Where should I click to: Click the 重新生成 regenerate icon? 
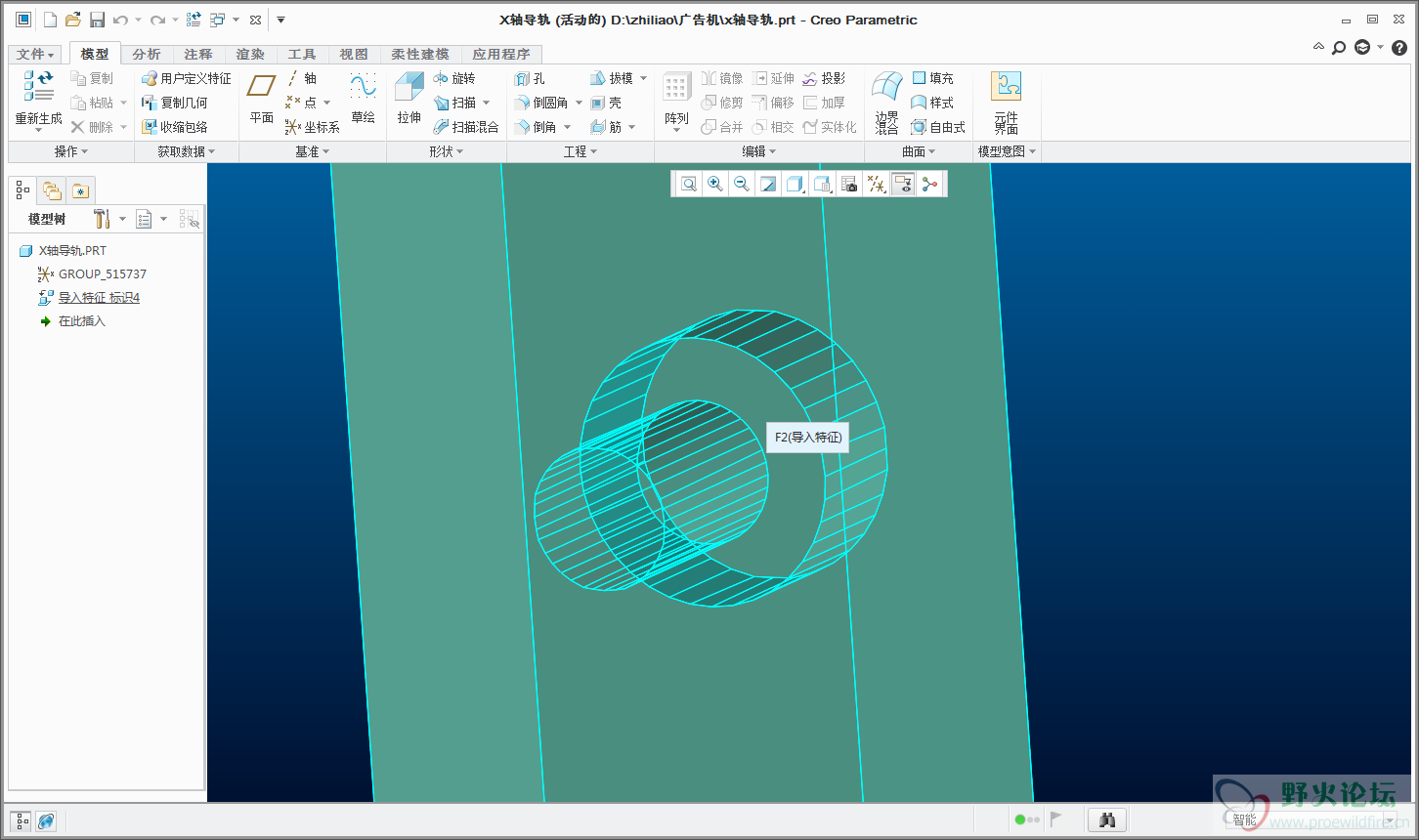point(38,86)
